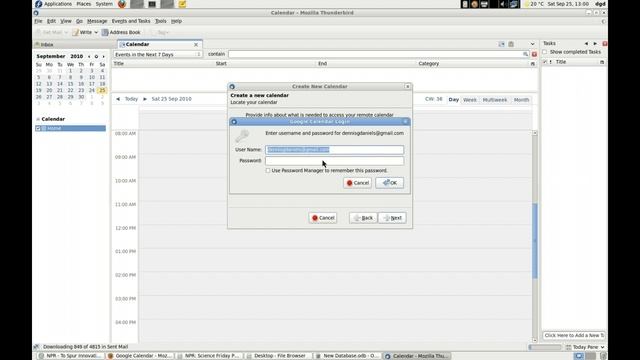Open Desktop File Browser taskbar window
The height and width of the screenshot is (360, 640).
[x=279, y=356]
